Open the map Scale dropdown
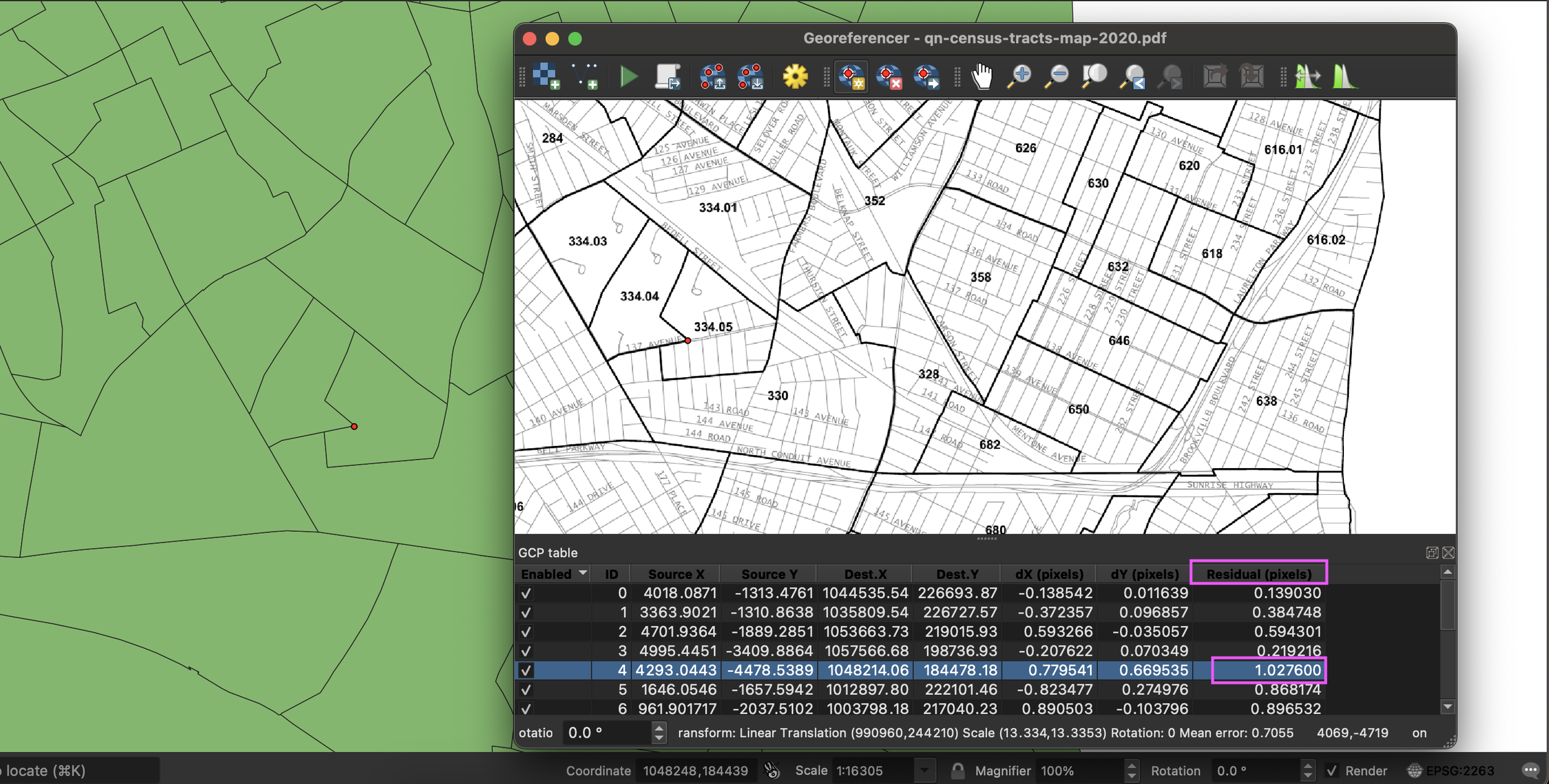 point(924,771)
